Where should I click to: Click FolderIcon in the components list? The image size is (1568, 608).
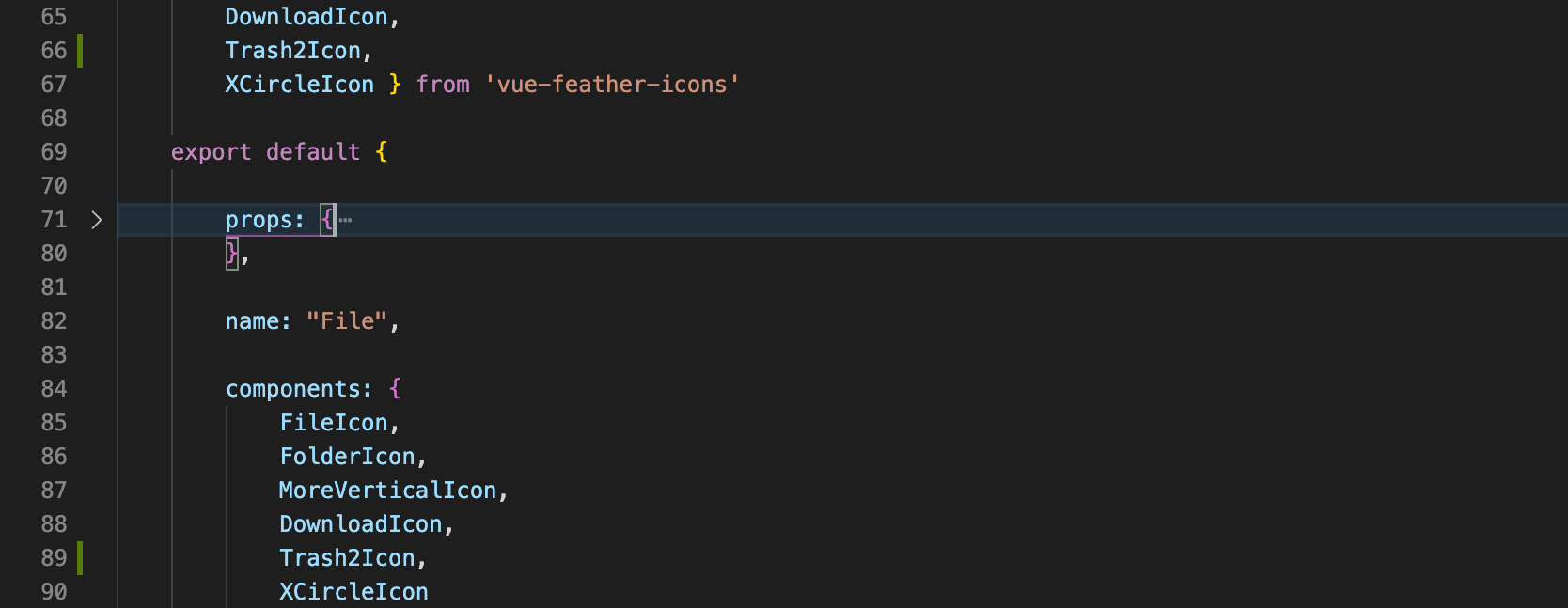[347, 457]
